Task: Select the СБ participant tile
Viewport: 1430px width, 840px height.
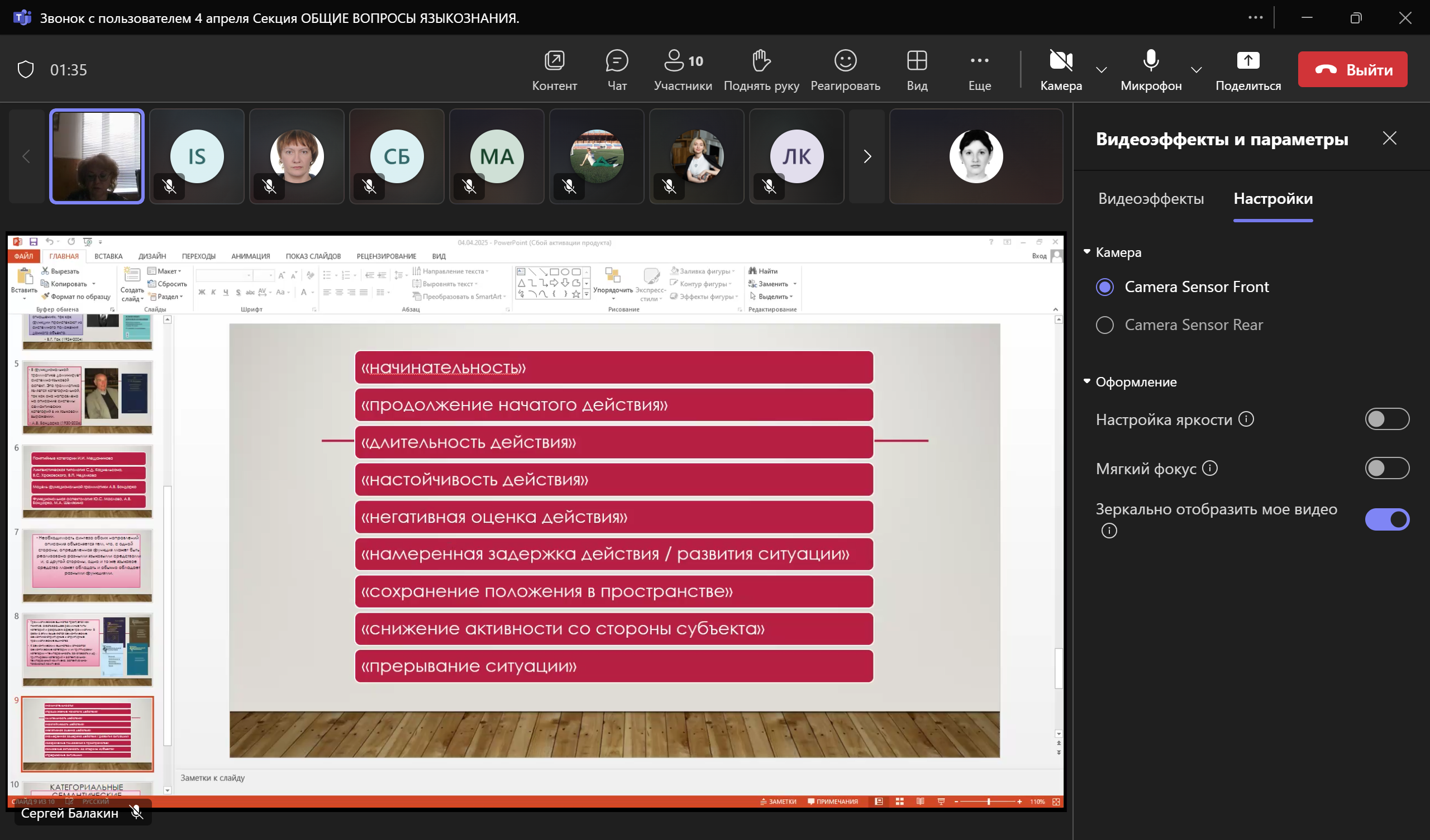Action: click(397, 156)
